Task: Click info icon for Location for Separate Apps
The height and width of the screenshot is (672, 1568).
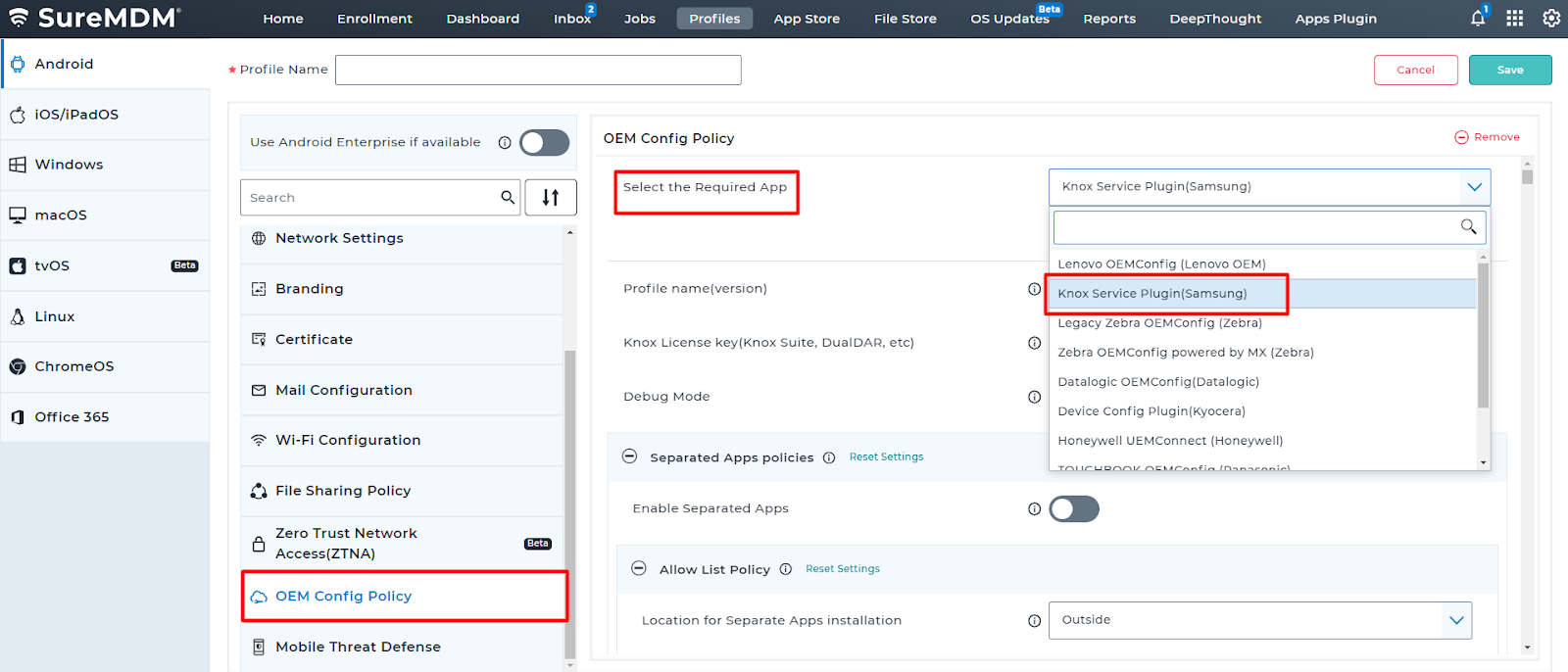Action: pos(1034,621)
